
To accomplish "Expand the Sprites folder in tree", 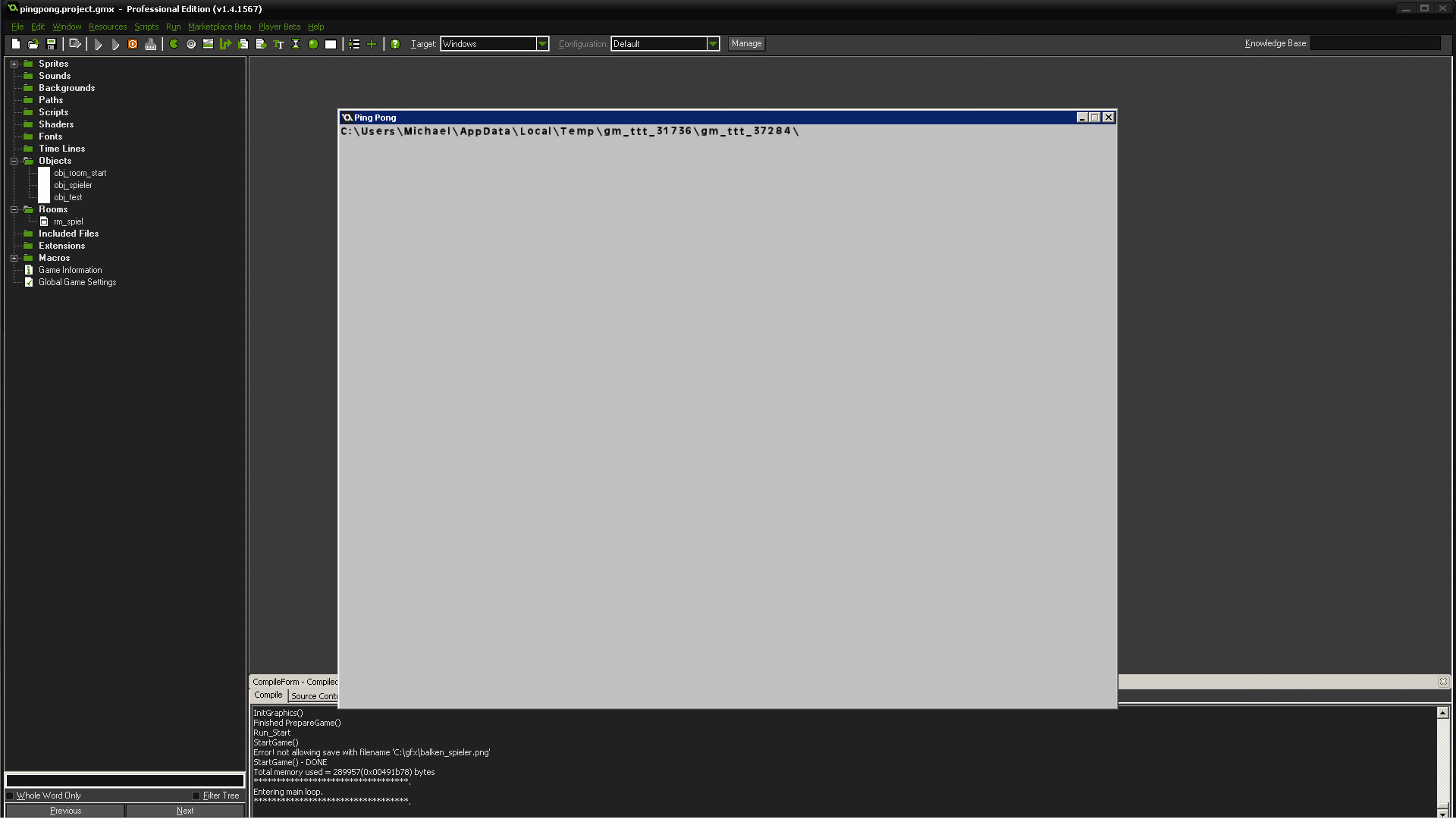I will click(x=14, y=64).
